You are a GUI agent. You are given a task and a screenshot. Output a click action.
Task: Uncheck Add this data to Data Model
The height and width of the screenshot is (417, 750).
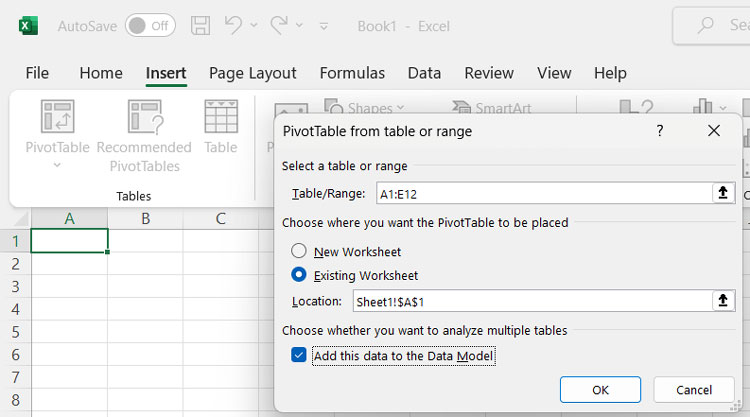coord(299,356)
